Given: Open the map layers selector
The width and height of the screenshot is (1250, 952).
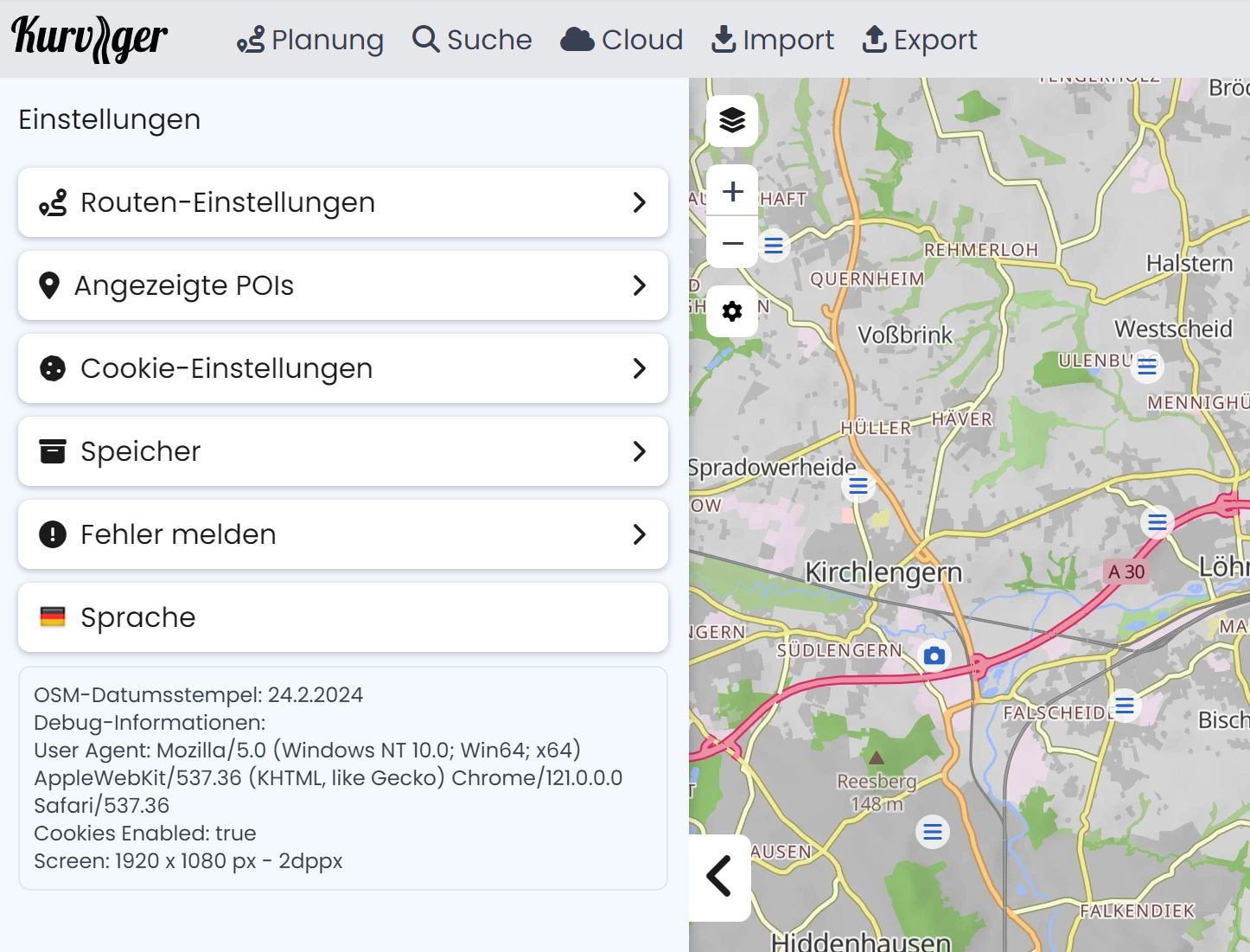Looking at the screenshot, I should pyautogui.click(x=732, y=120).
